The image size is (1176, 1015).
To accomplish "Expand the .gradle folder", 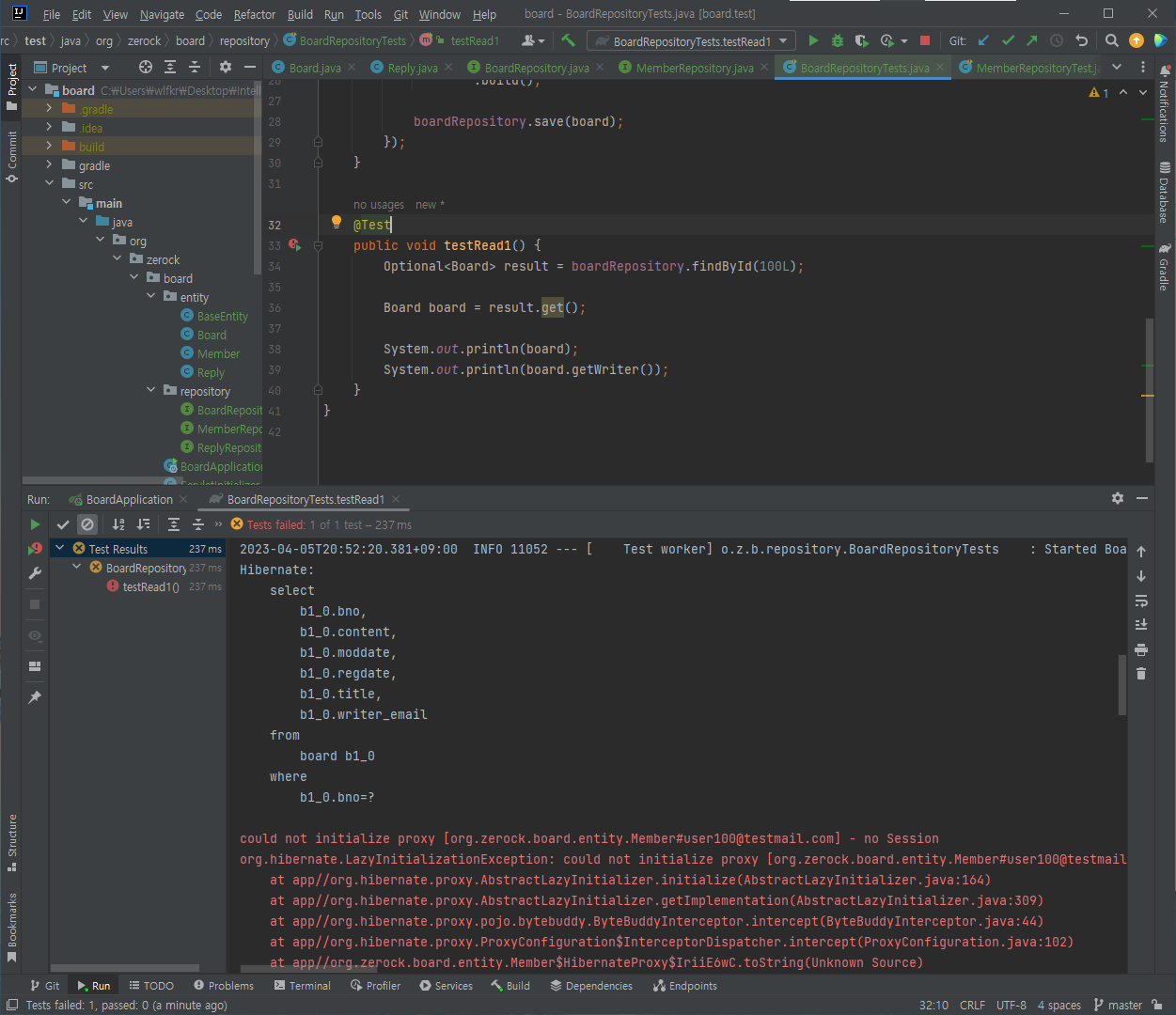I will [49, 109].
